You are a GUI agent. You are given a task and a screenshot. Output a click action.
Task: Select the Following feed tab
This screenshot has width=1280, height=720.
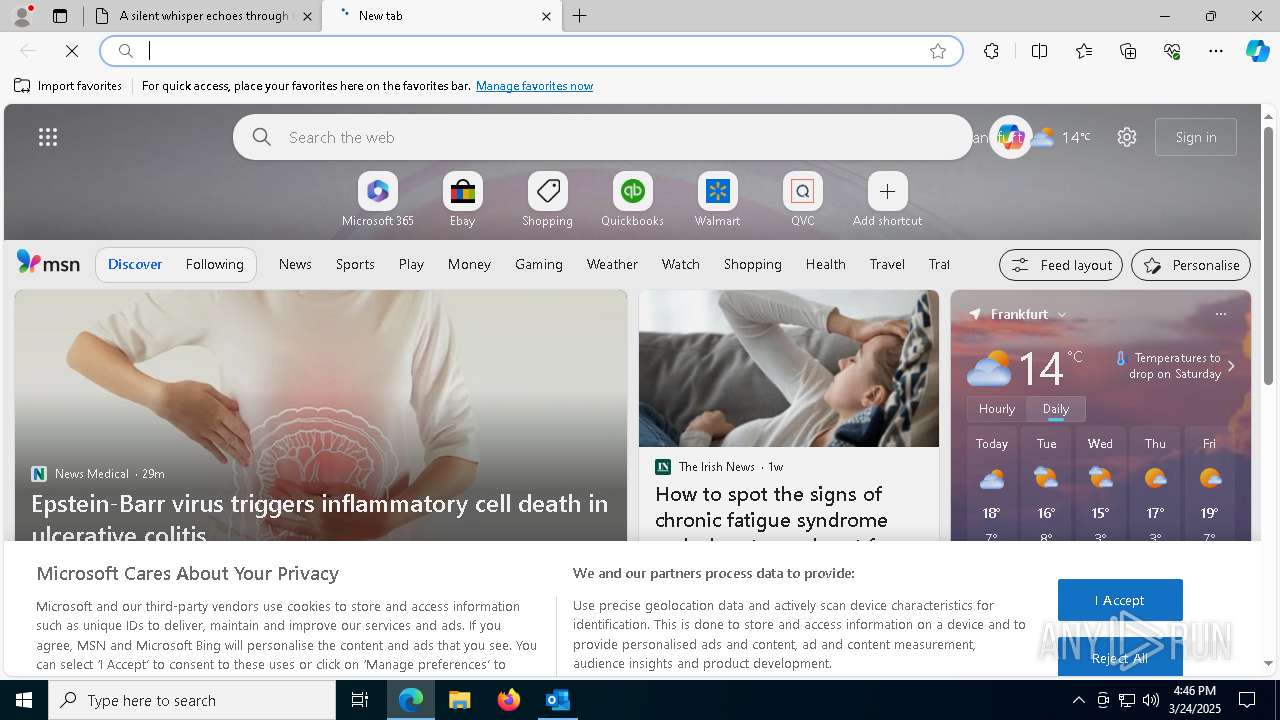tap(214, 264)
